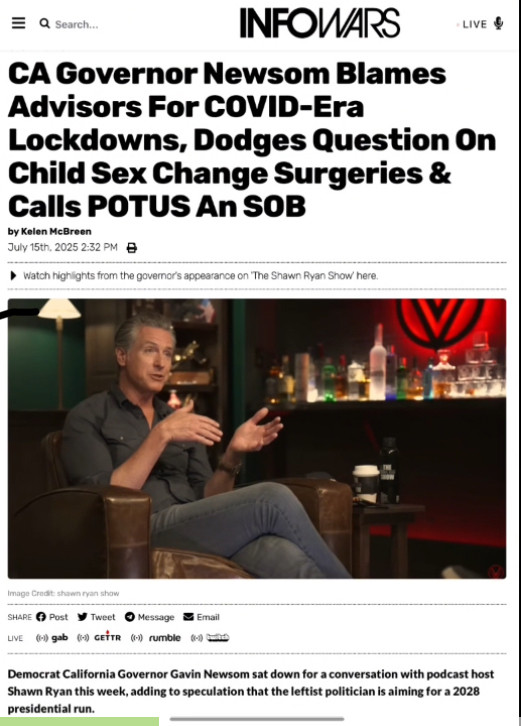Go to Infowars home via logo
The image size is (521, 726).
click(320, 23)
